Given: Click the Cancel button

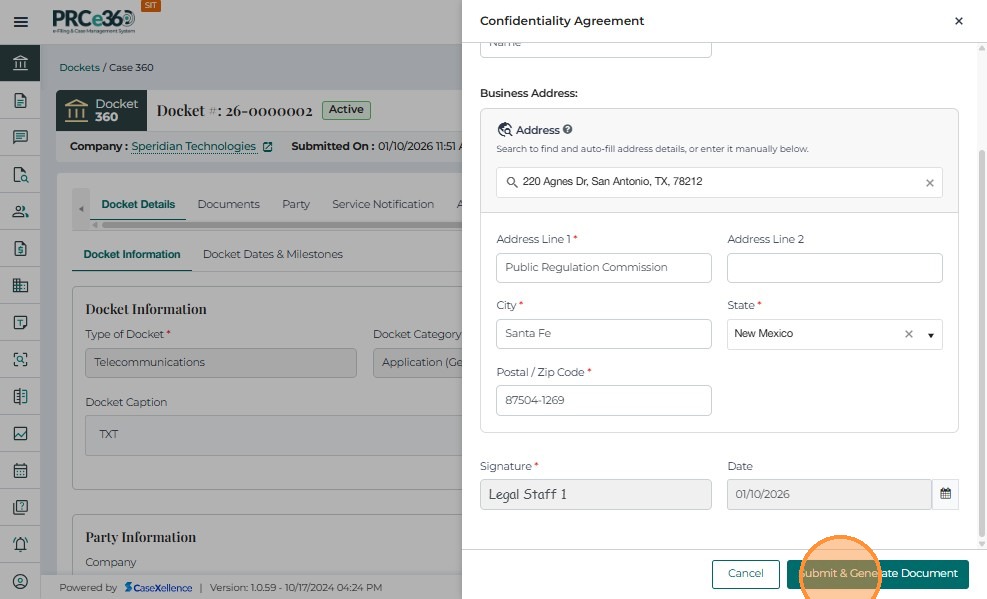Looking at the screenshot, I should pyautogui.click(x=745, y=574).
